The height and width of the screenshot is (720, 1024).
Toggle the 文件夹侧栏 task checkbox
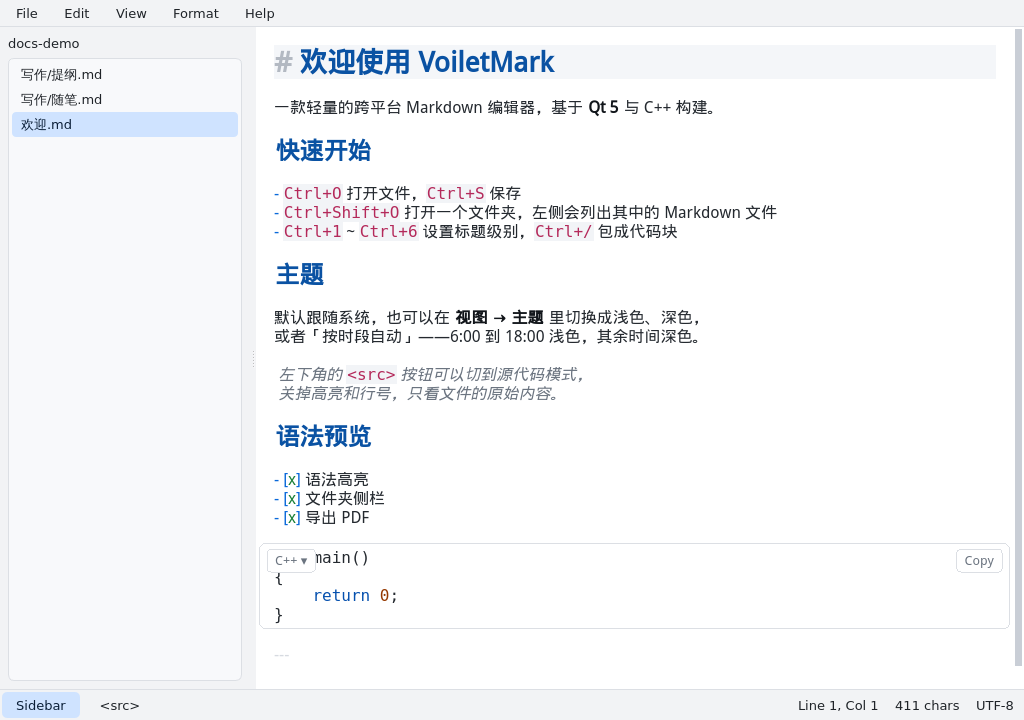coord(292,499)
